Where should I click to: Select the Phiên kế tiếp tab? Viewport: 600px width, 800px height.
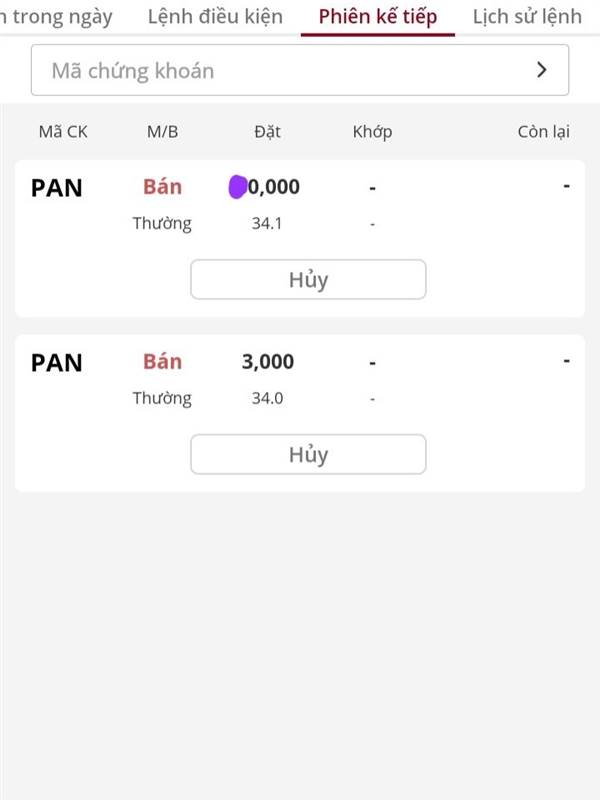point(378,17)
